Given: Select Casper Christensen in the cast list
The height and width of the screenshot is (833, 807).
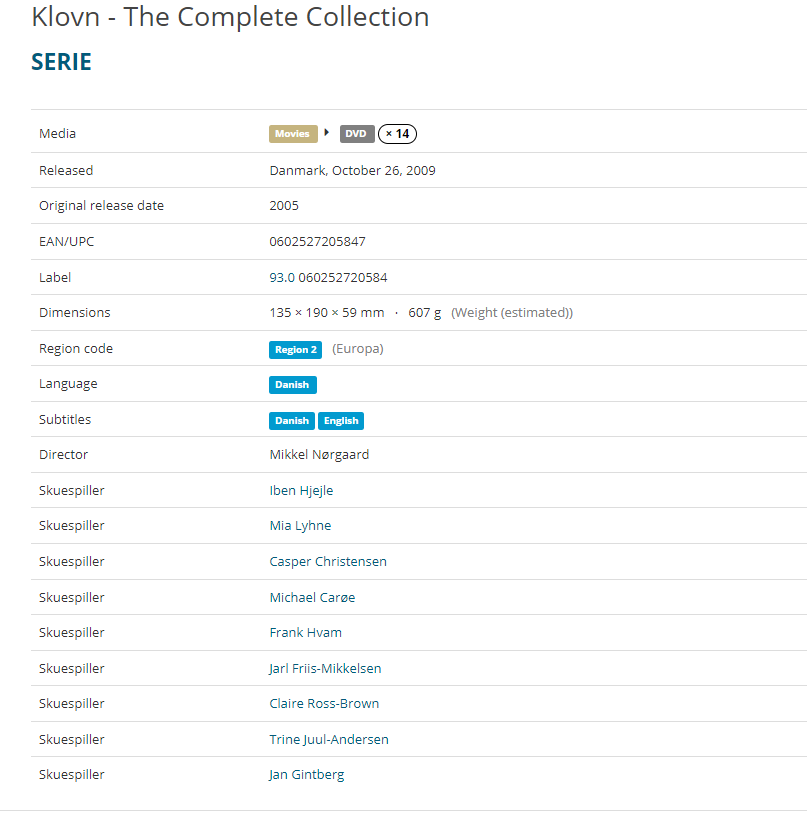Looking at the screenshot, I should pos(328,562).
